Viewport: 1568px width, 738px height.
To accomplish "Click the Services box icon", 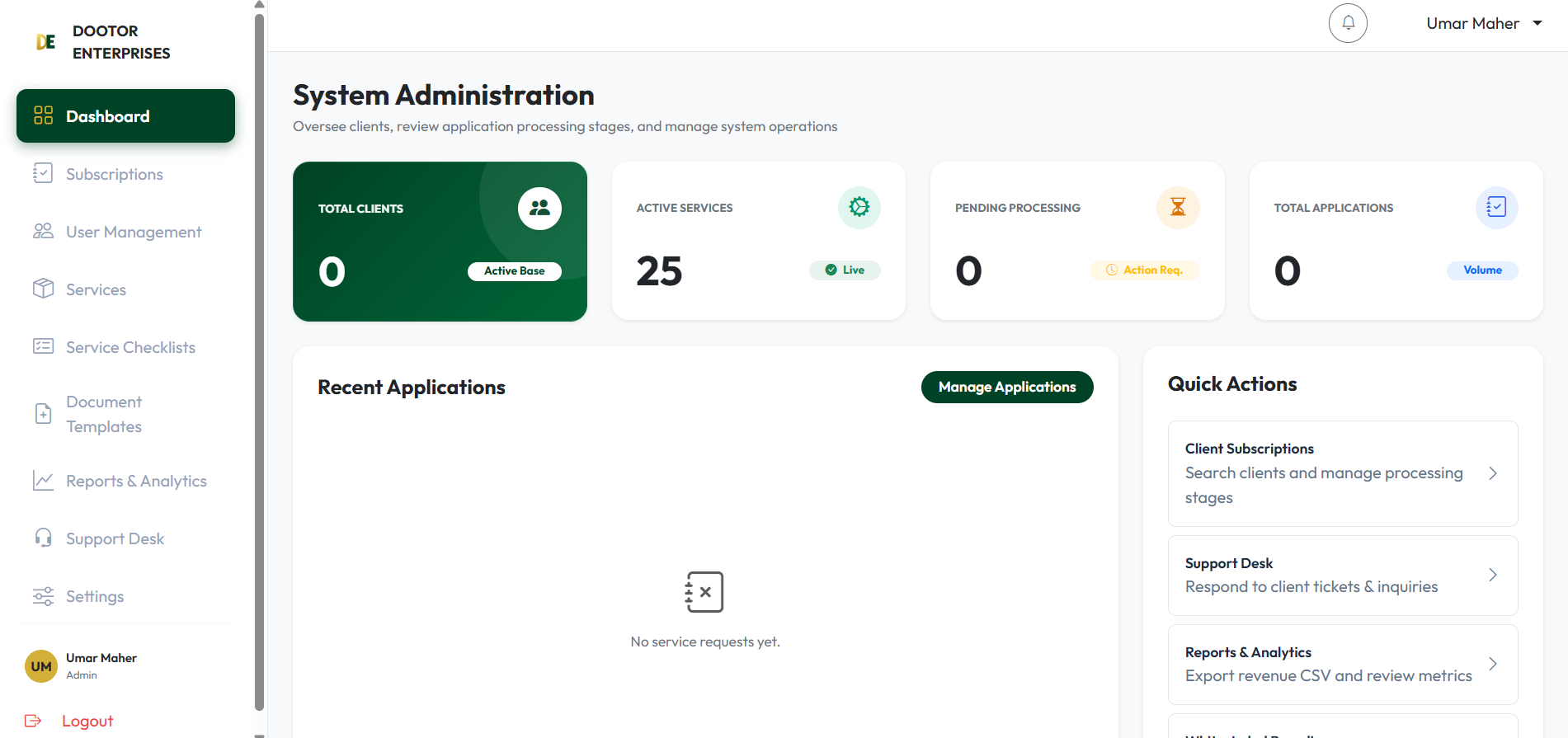I will coord(43,289).
